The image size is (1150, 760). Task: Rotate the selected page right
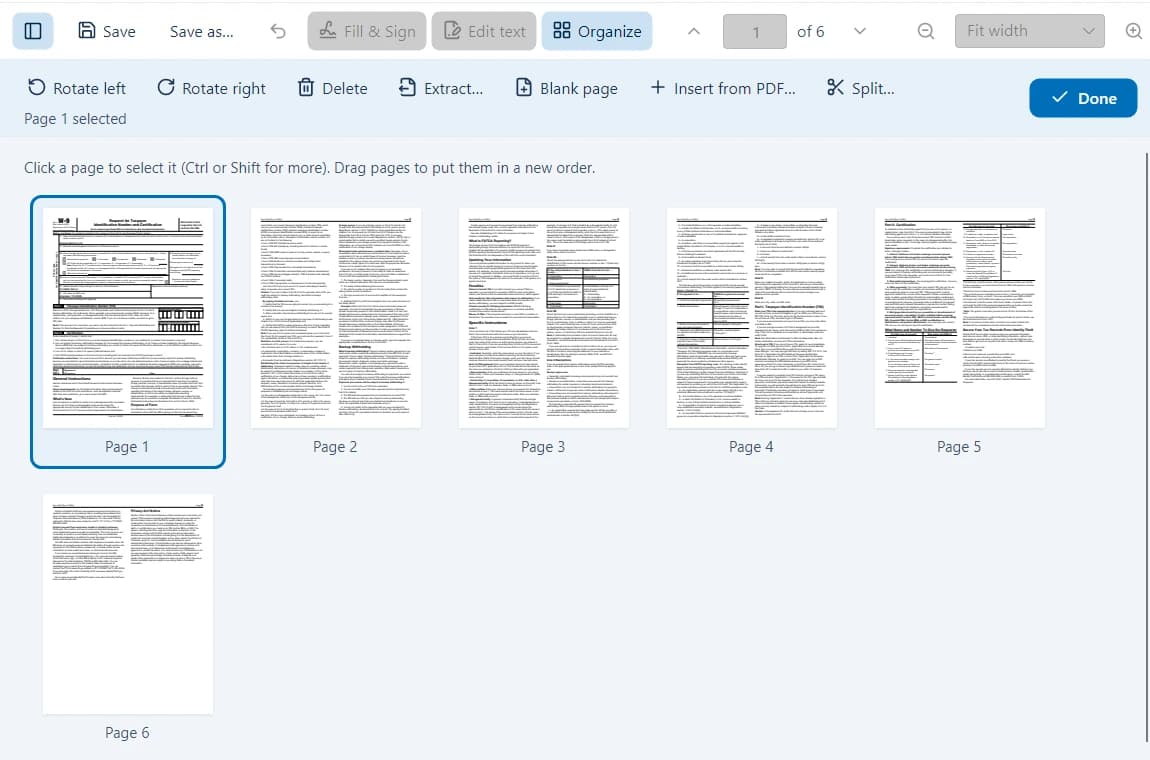[x=211, y=88]
